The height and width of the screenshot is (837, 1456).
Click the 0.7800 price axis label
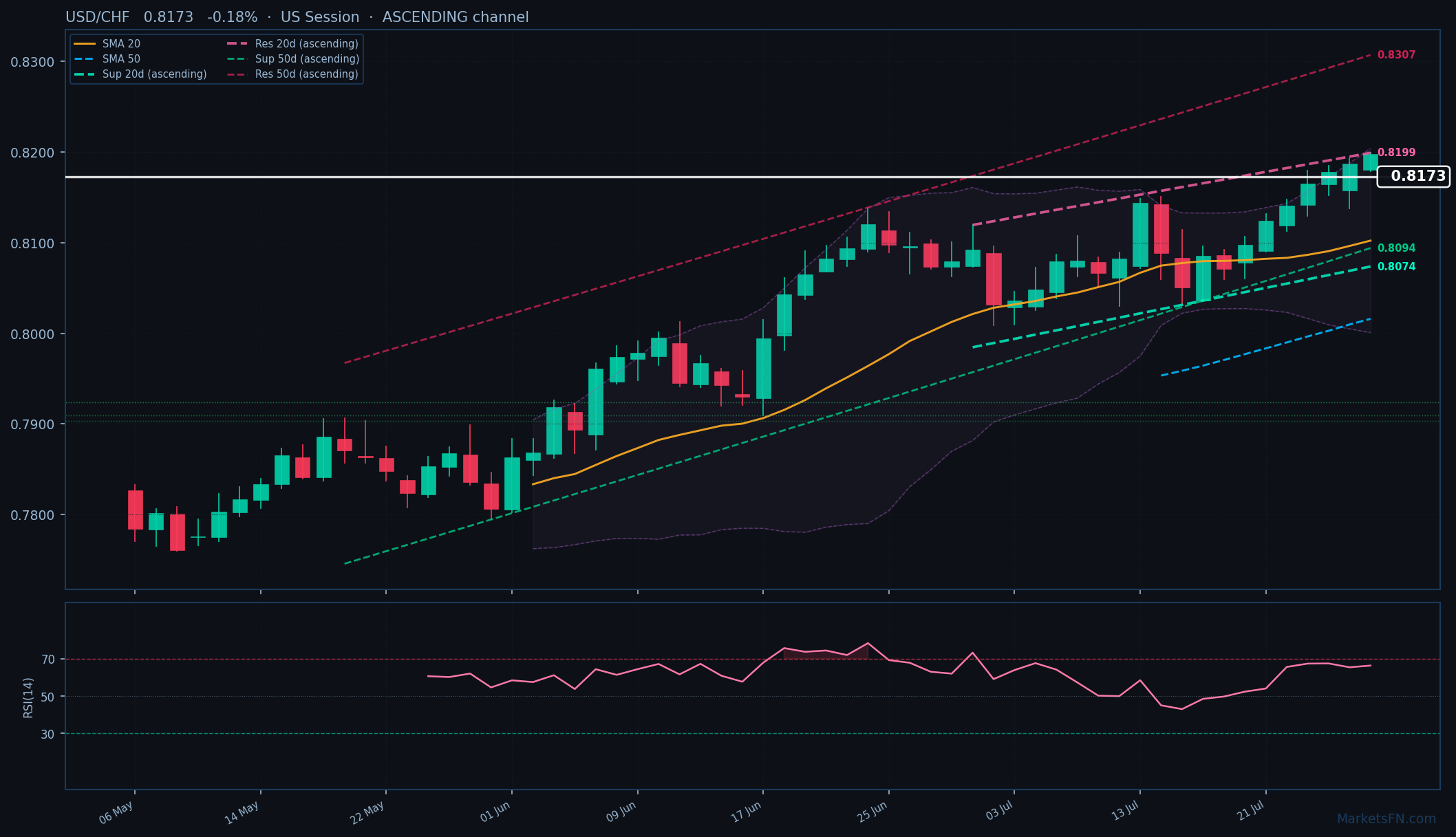click(x=32, y=515)
